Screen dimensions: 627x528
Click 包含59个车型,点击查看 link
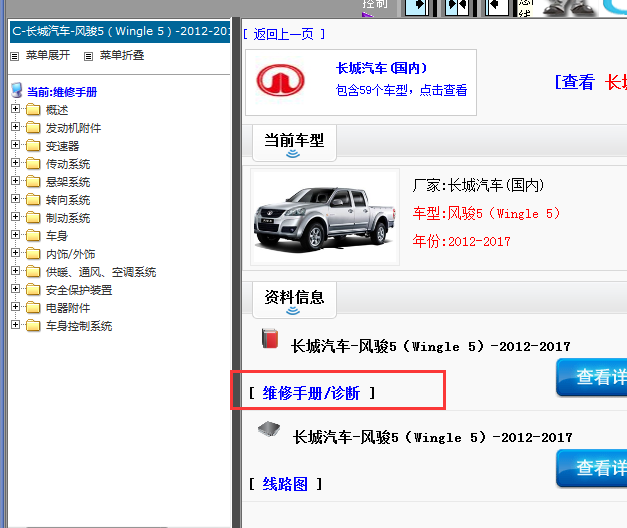pos(401,90)
